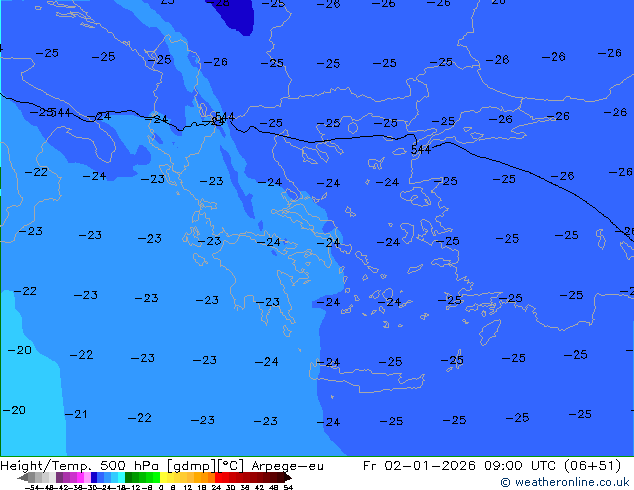The width and height of the screenshot is (634, 490).
Task: Click the Rhodes island outline
Action: tap(490, 332)
